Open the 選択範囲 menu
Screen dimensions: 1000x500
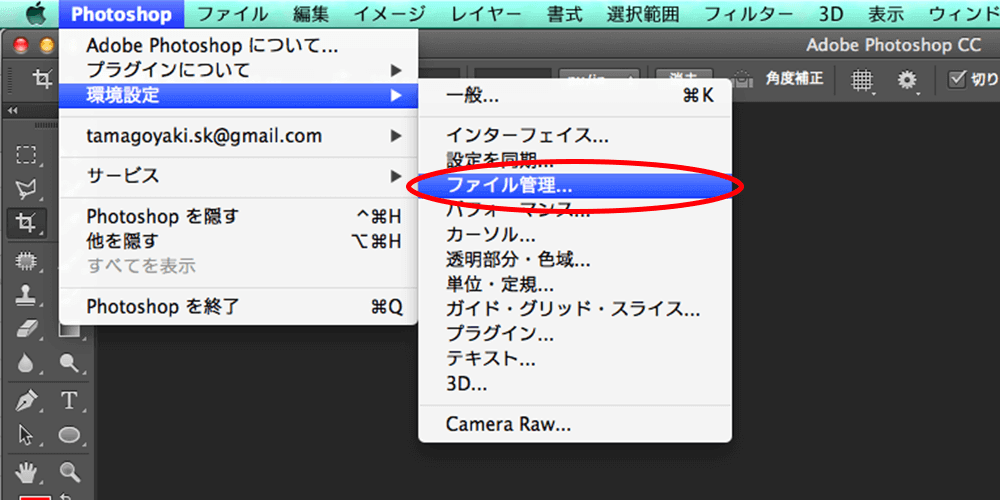643,13
